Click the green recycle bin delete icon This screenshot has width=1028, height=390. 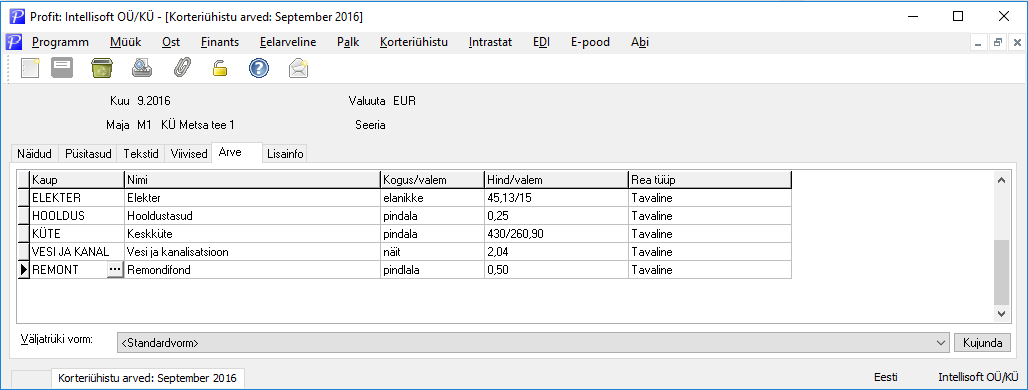102,68
